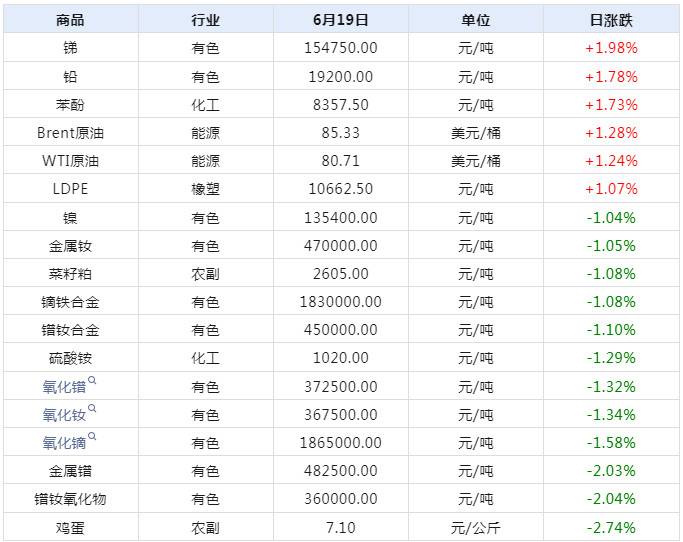The image size is (683, 542).
Task: Select the 锑 commodity name cell
Action: coord(70,48)
